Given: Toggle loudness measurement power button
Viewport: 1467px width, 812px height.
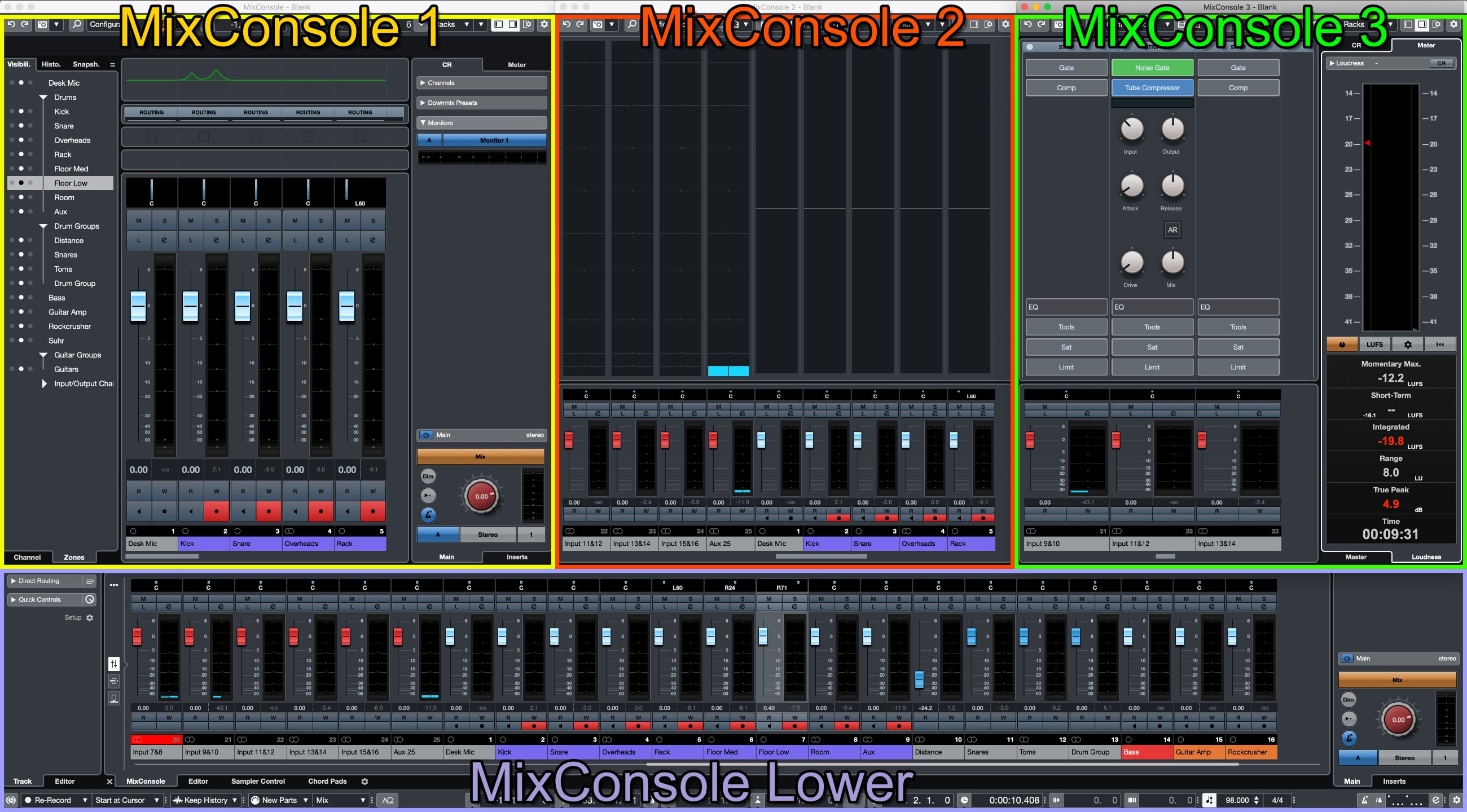Looking at the screenshot, I should point(1342,345).
